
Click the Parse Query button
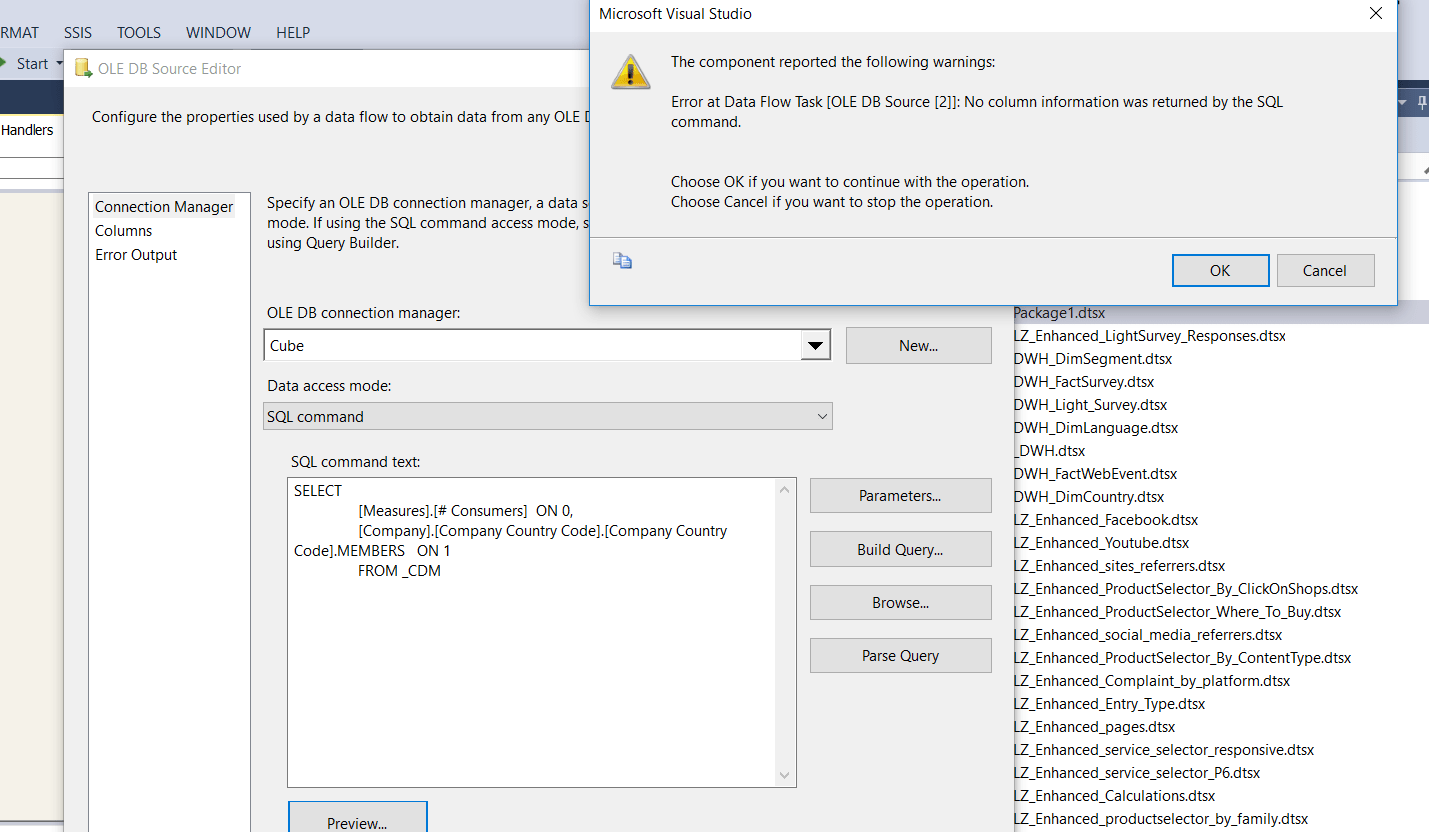[x=900, y=656]
